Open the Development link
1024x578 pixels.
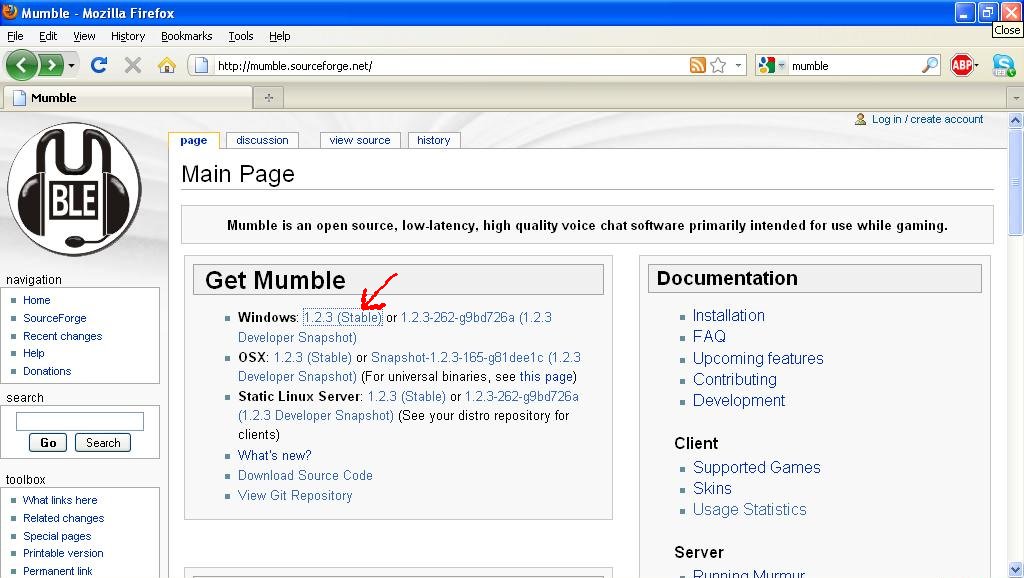click(x=739, y=400)
